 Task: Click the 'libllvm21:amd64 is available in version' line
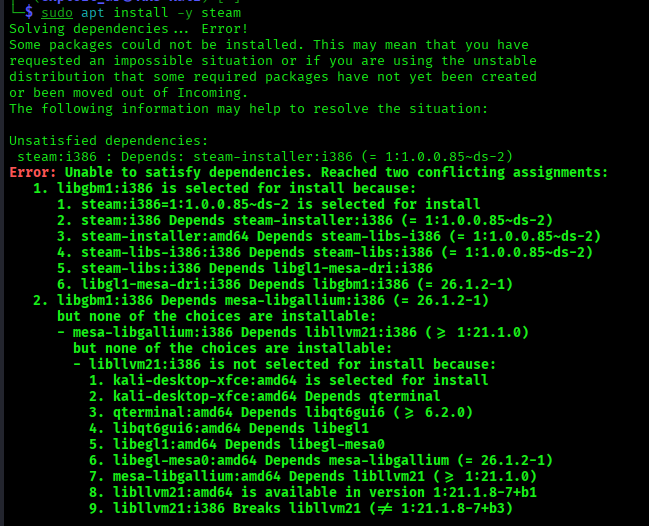click(x=313, y=492)
